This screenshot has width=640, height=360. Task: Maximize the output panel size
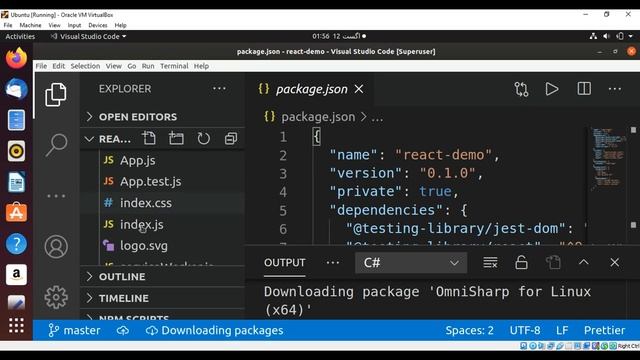[x=584, y=262]
